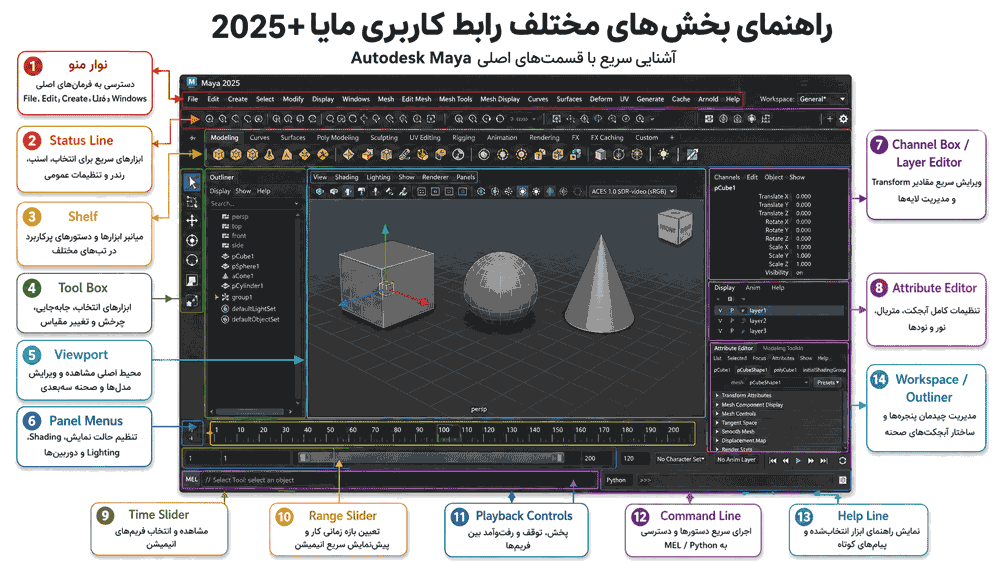Click the Visibility 'on' value in Channel Box

tap(800, 272)
